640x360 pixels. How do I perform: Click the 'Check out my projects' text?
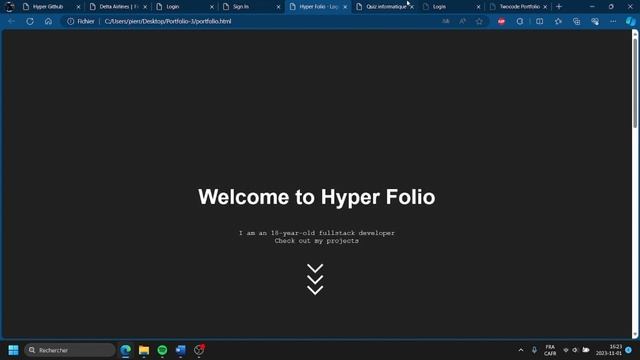coord(317,241)
